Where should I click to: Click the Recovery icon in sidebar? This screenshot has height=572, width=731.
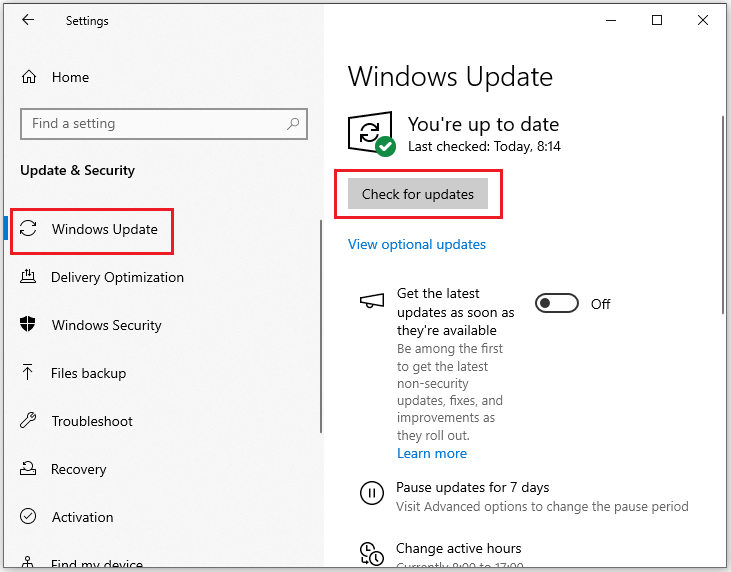[29, 469]
